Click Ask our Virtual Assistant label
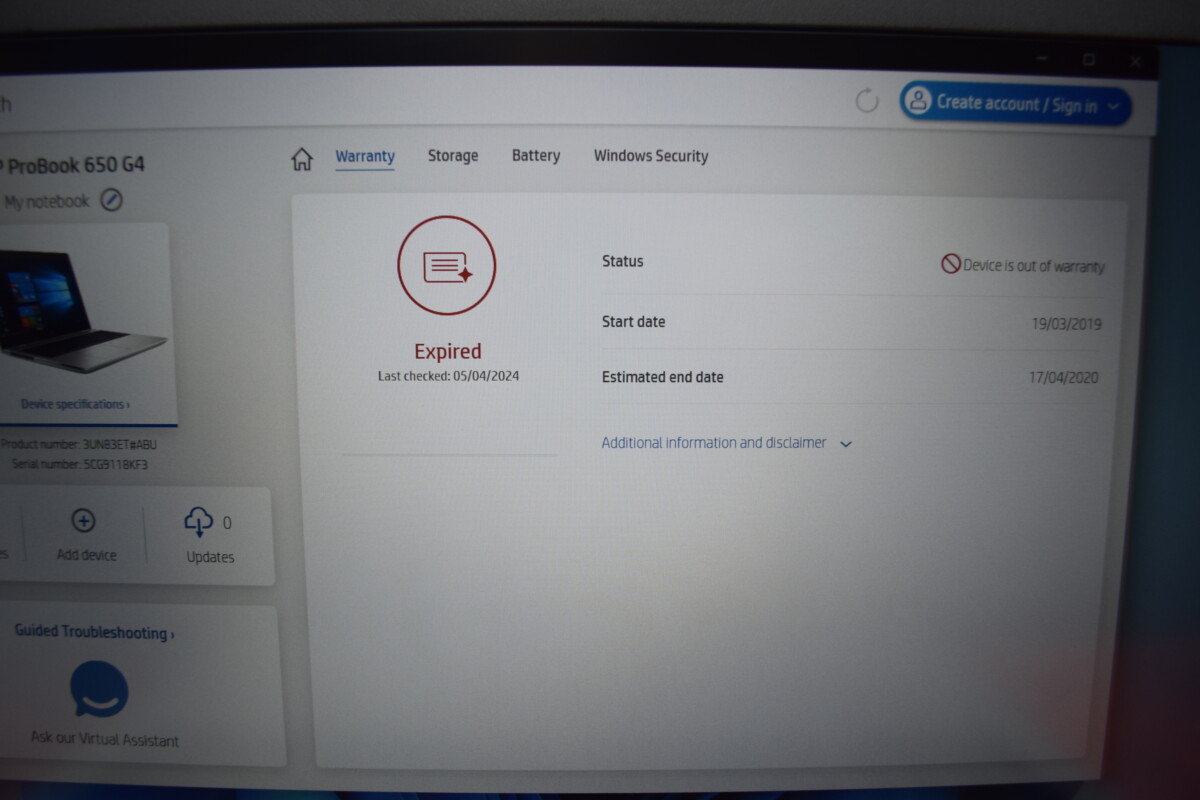 pos(105,740)
